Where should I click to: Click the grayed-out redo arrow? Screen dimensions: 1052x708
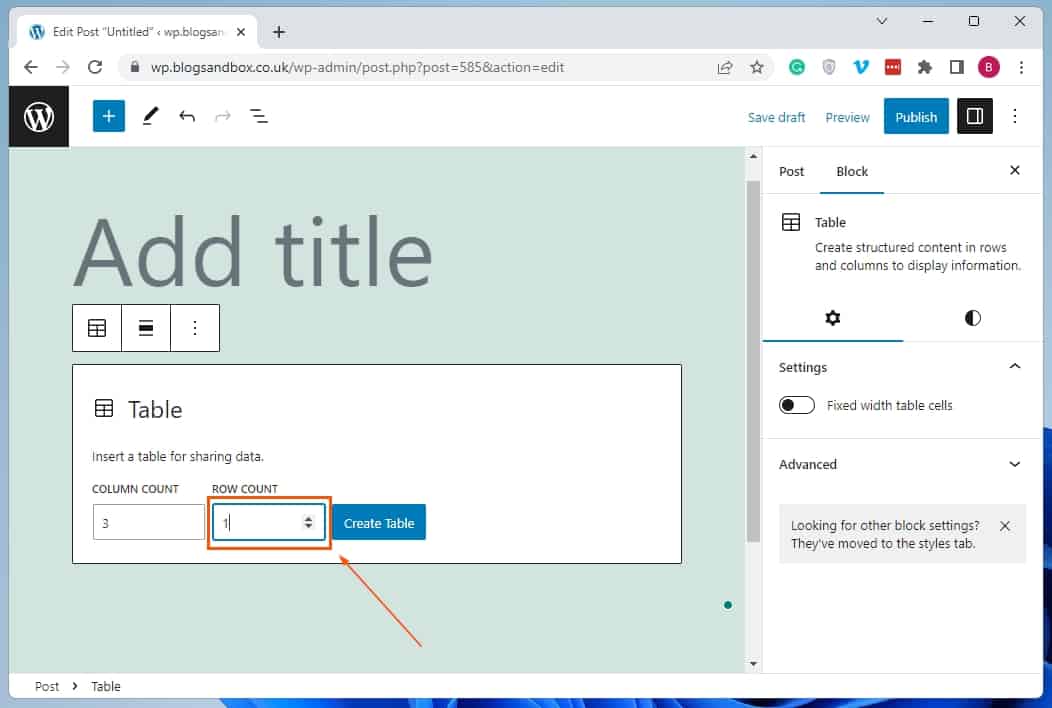point(223,116)
